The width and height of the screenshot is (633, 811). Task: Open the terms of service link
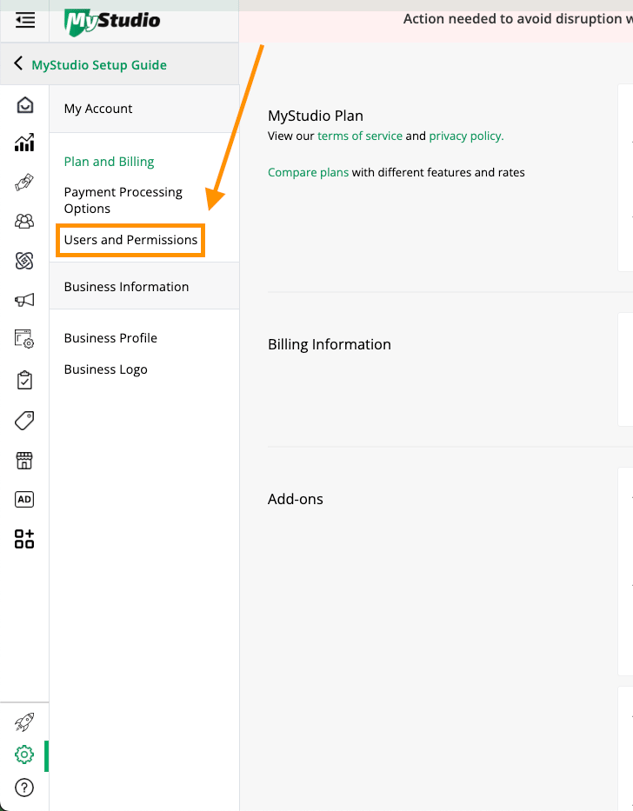pos(360,136)
